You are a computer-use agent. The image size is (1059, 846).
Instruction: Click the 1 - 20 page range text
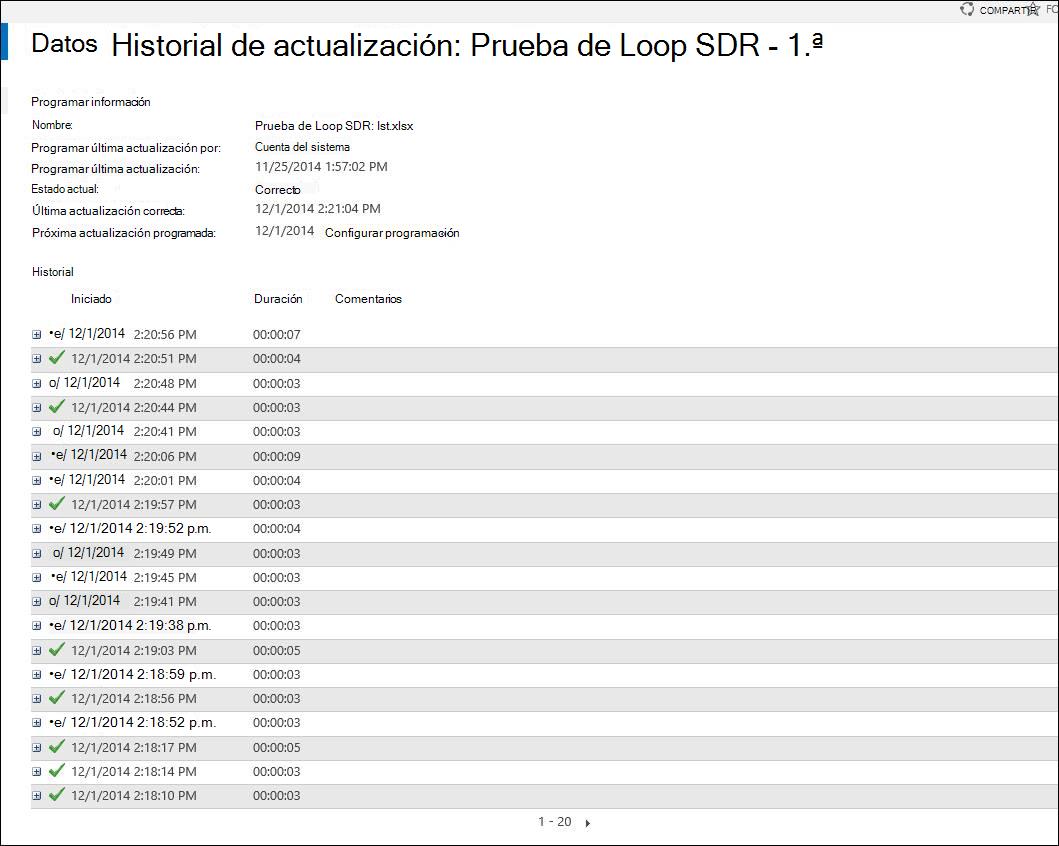554,822
